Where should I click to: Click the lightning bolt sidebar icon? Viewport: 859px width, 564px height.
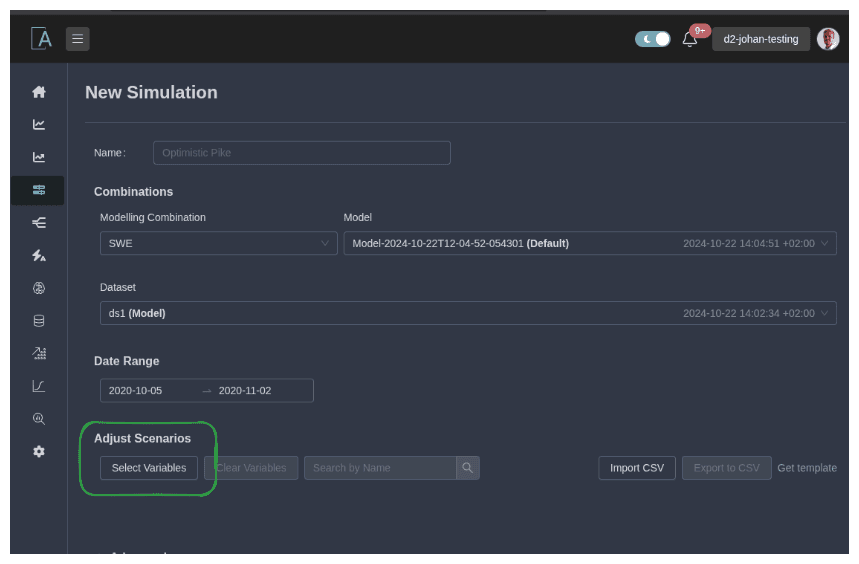(39, 256)
